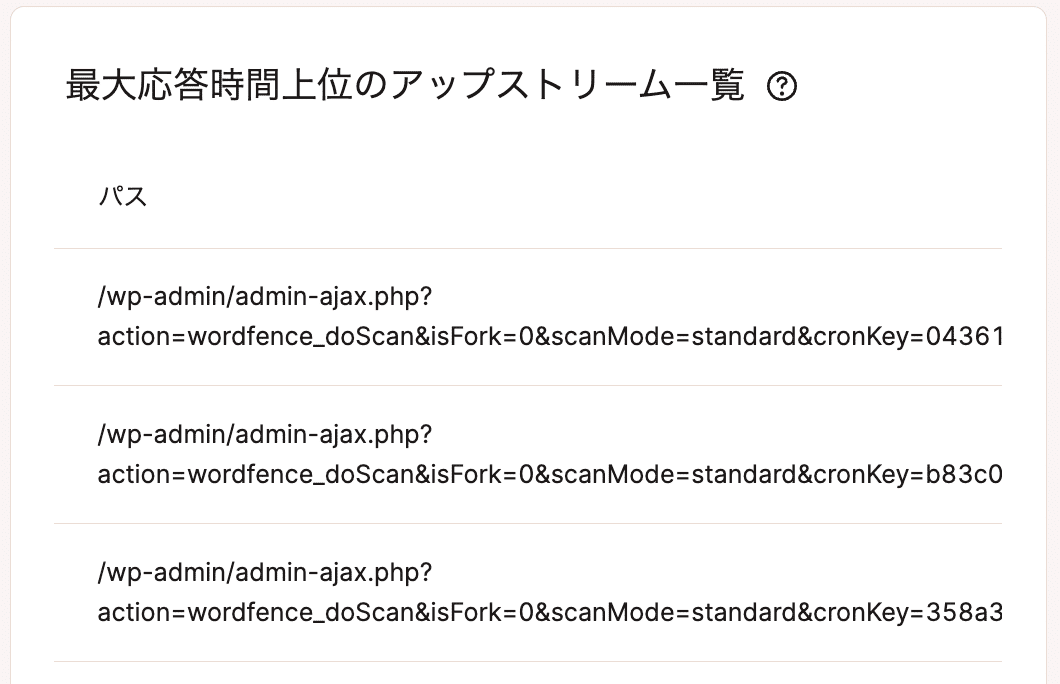This screenshot has width=1060, height=684.
Task: Open the row with cronKey=04361
Action: (528, 317)
